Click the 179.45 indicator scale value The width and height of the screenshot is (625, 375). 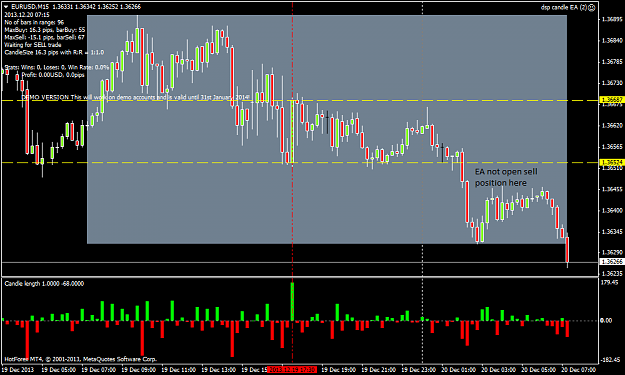click(x=609, y=283)
